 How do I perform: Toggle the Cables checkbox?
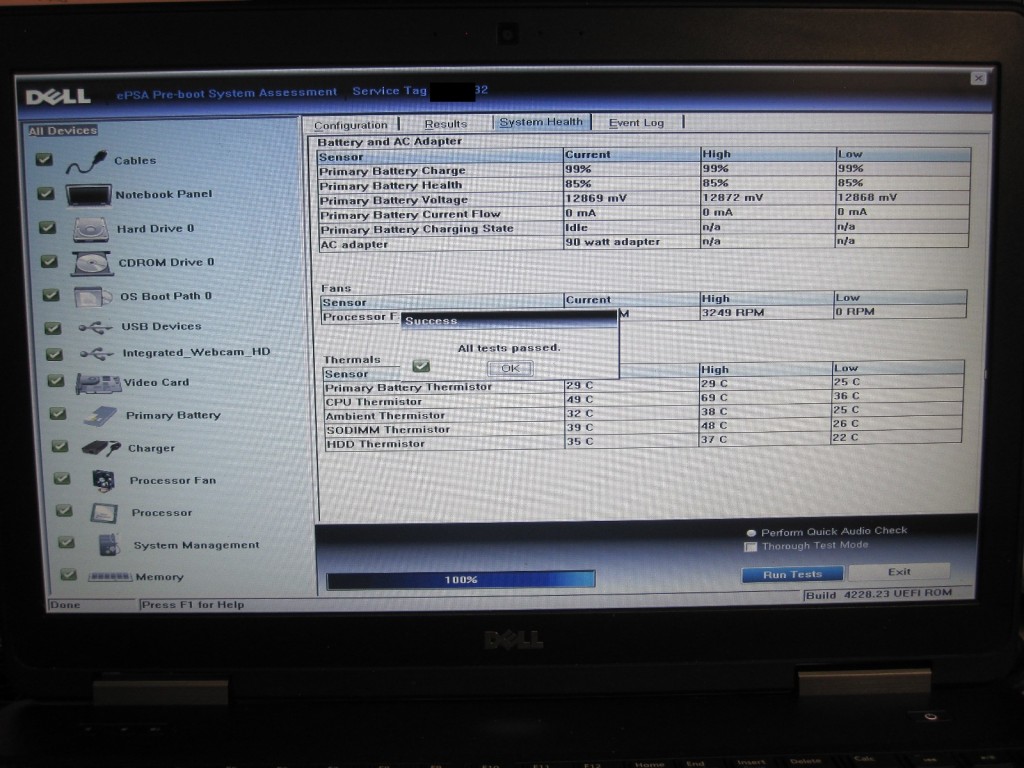tap(44, 159)
